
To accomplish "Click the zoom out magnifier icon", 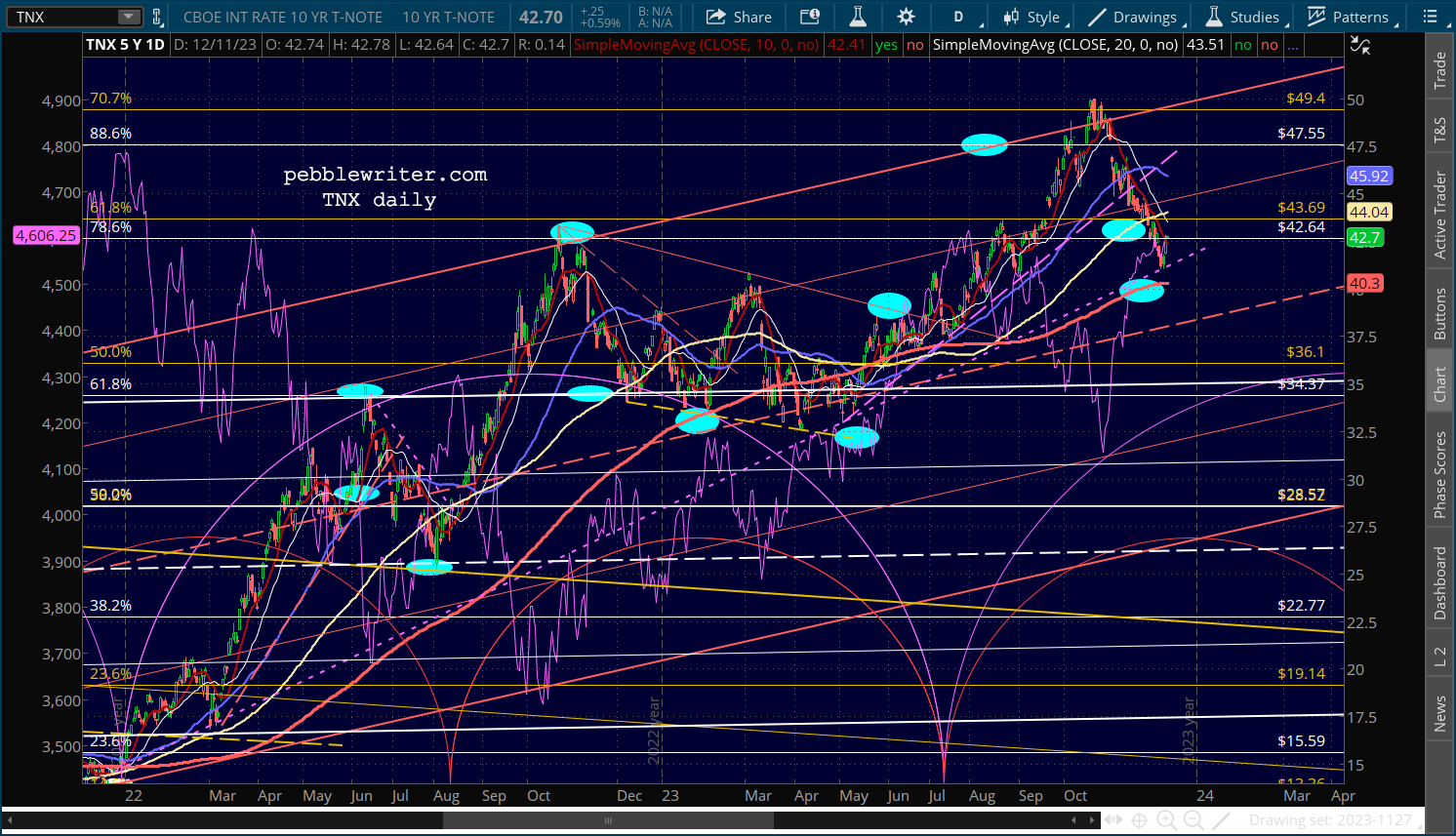I will 1194,821.
